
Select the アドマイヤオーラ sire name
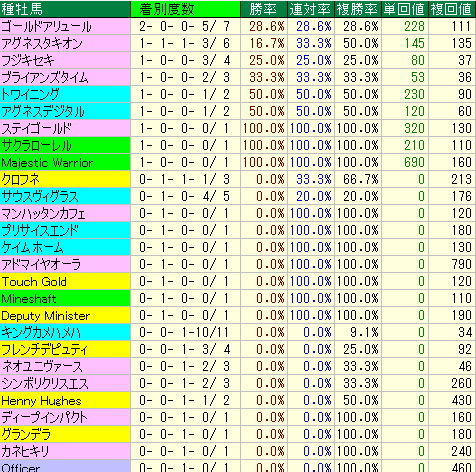click(41, 264)
